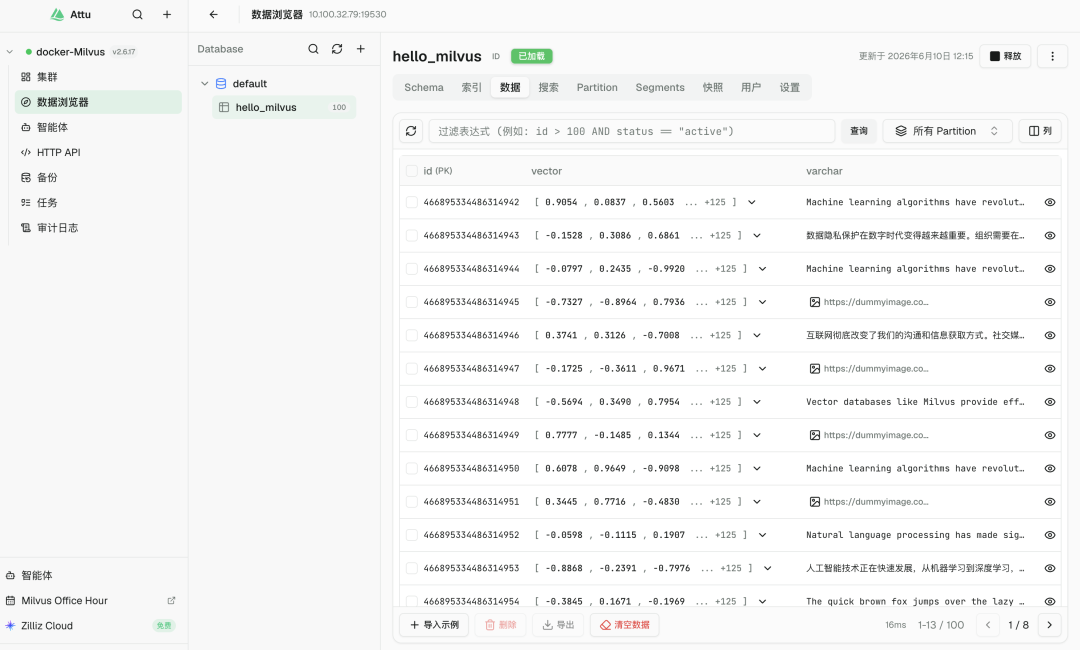
Task: Open 列 columns button
Action: point(1040,131)
